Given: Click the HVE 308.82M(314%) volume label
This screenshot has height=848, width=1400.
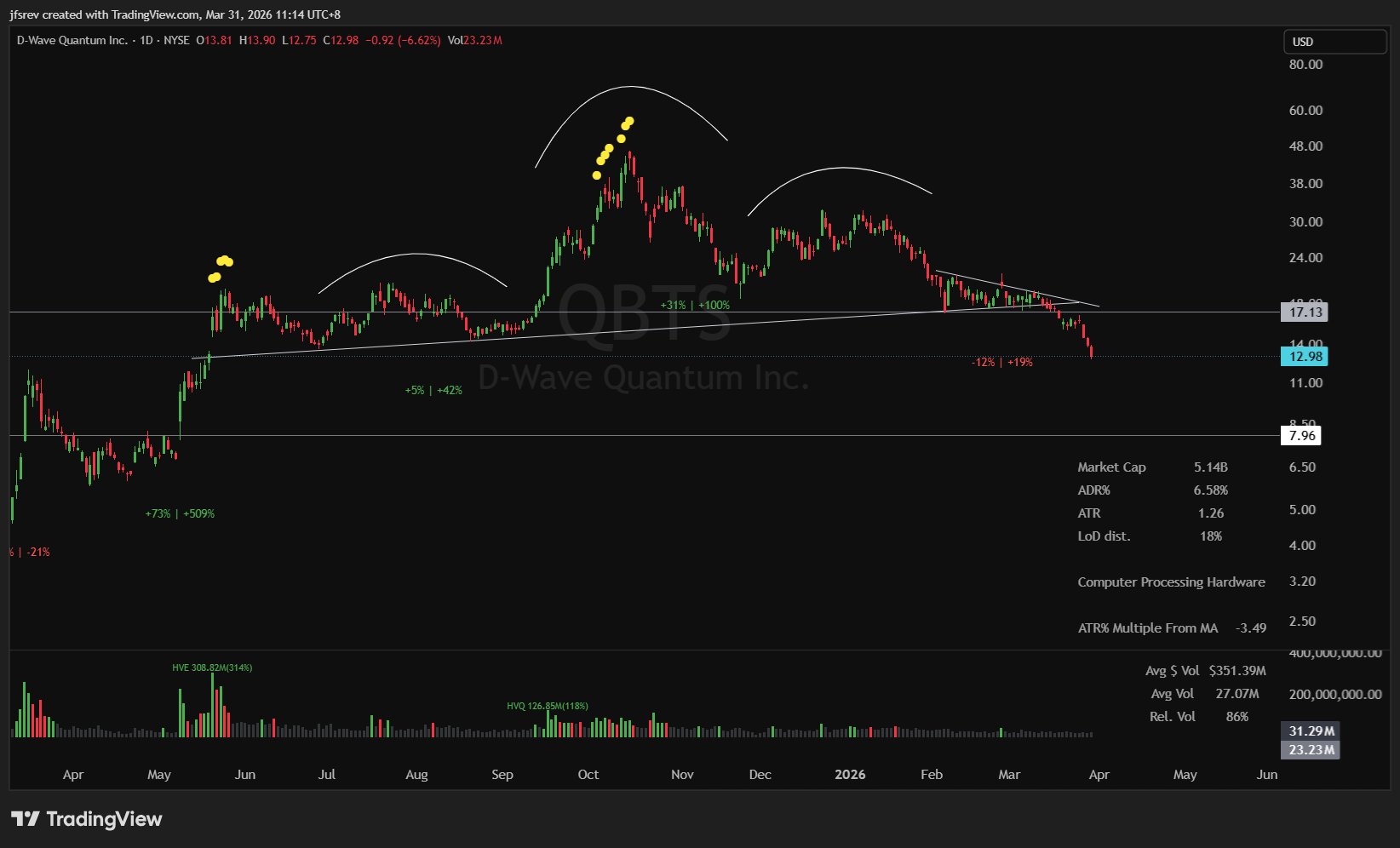Looking at the screenshot, I should pos(212,668).
